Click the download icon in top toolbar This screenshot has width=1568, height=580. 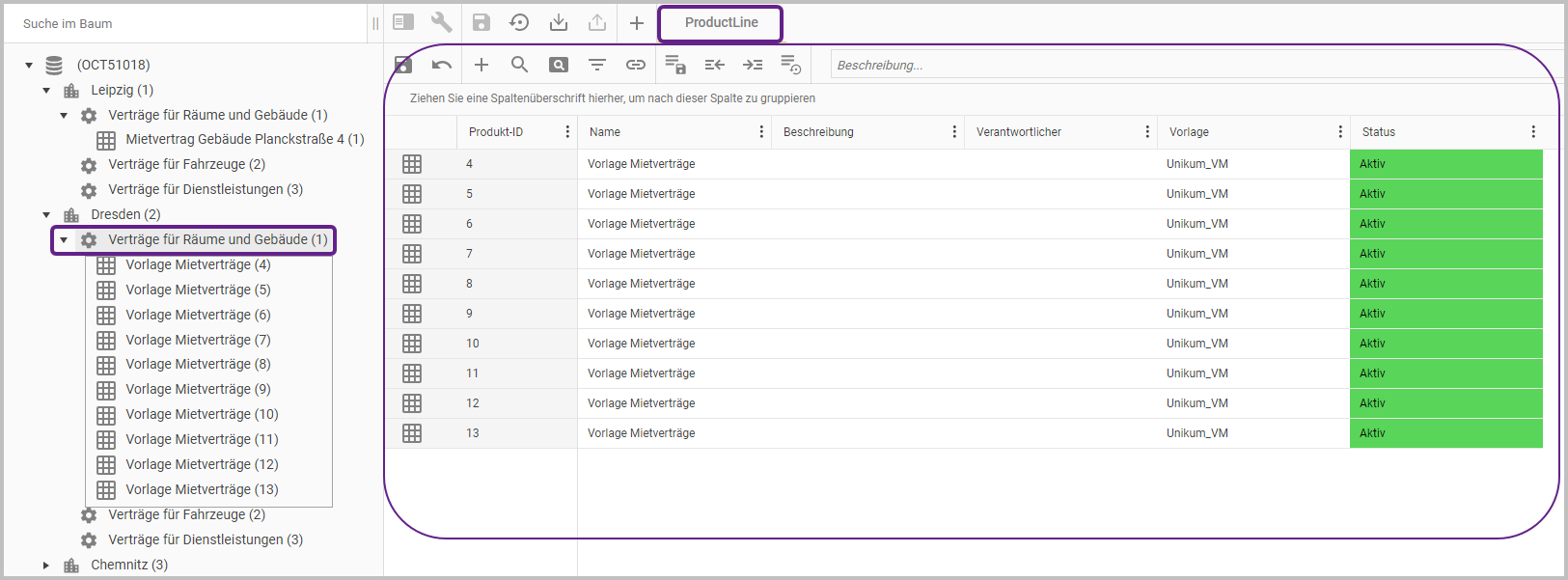click(x=559, y=22)
